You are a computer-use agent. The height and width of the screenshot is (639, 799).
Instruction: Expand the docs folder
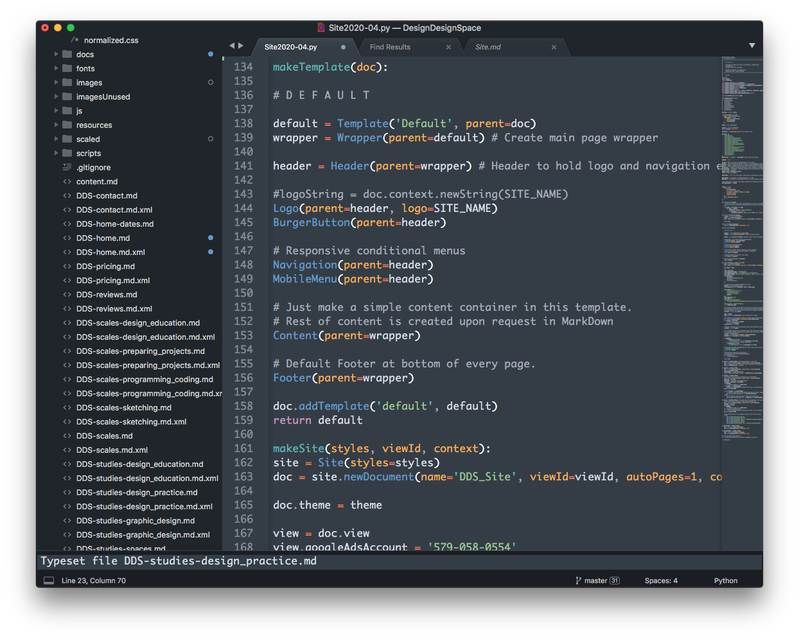[x=56, y=55]
